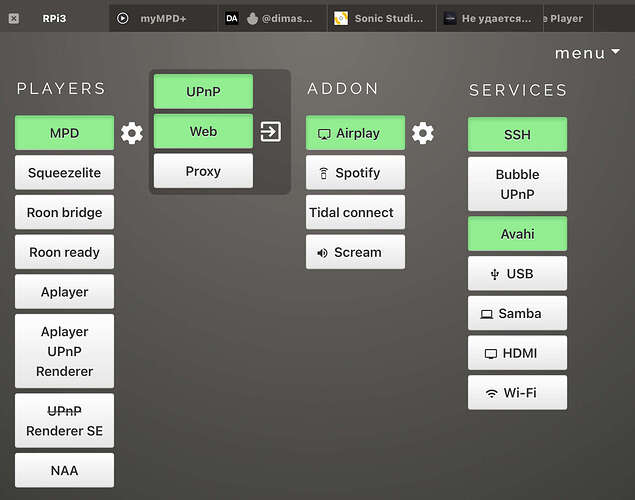Toggle MPD UPnP option

click(203, 91)
